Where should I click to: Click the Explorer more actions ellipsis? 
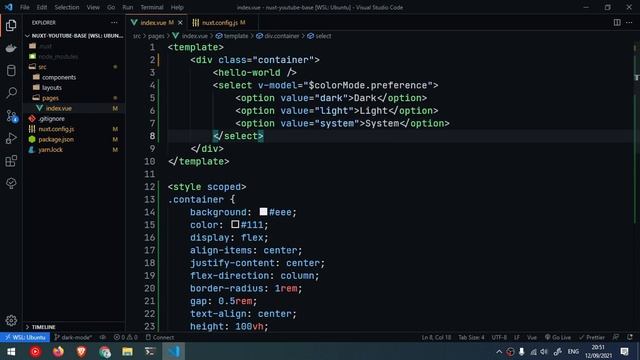click(114, 23)
